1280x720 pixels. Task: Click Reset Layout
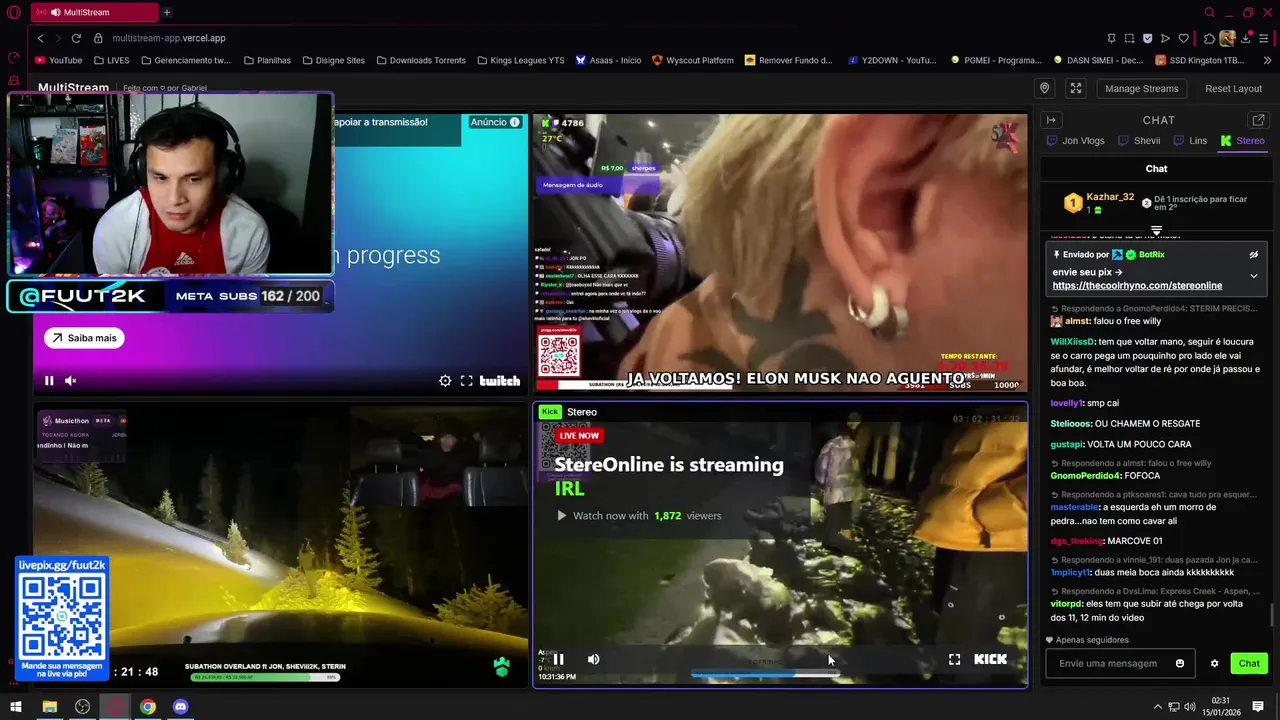click(1233, 88)
